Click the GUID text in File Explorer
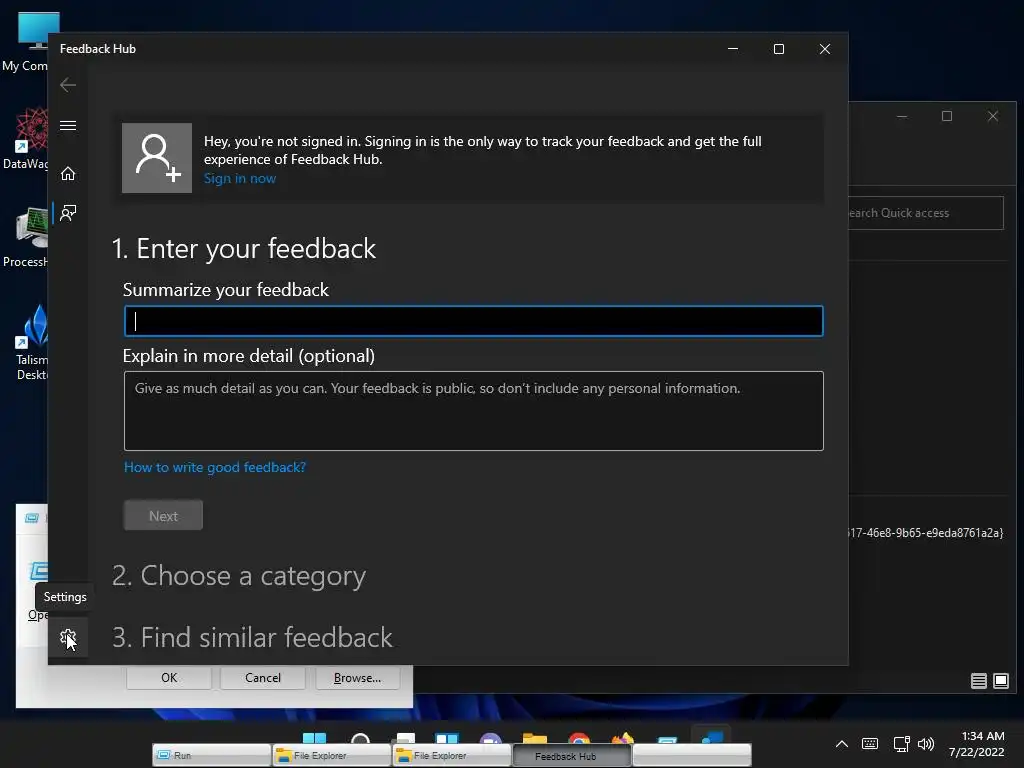 [x=926, y=533]
